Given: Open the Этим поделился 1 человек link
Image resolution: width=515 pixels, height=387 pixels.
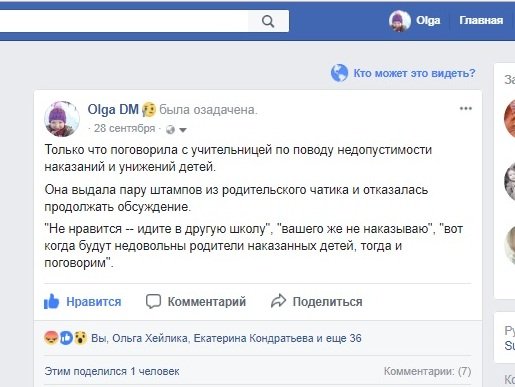Looking at the screenshot, I should [112, 371].
